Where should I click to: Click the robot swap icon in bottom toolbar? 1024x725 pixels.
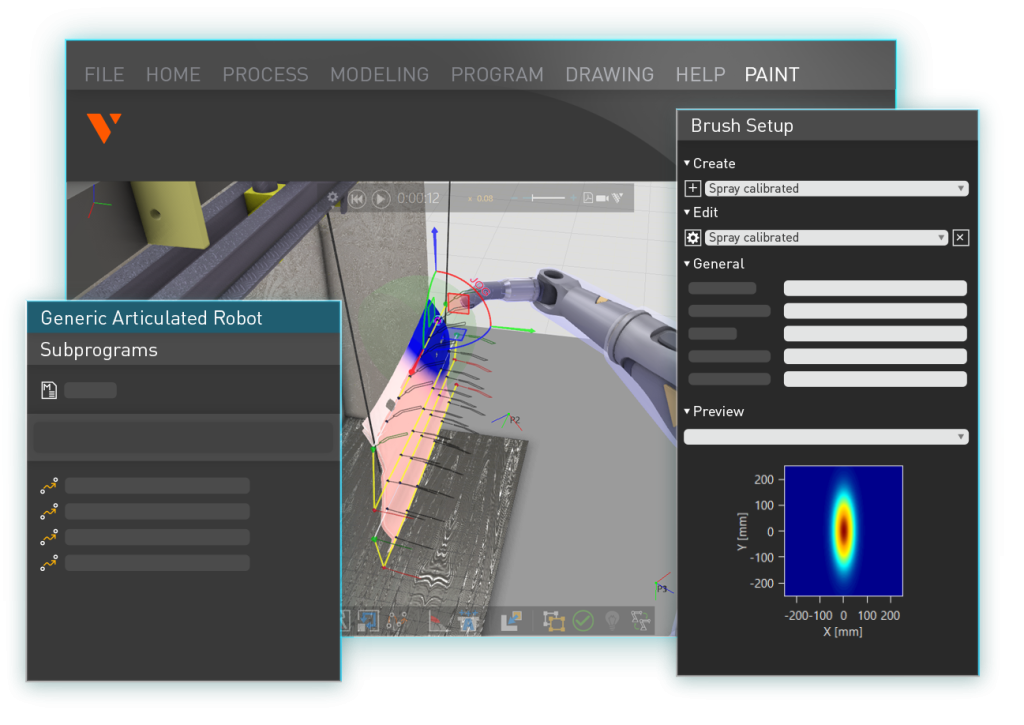click(640, 621)
